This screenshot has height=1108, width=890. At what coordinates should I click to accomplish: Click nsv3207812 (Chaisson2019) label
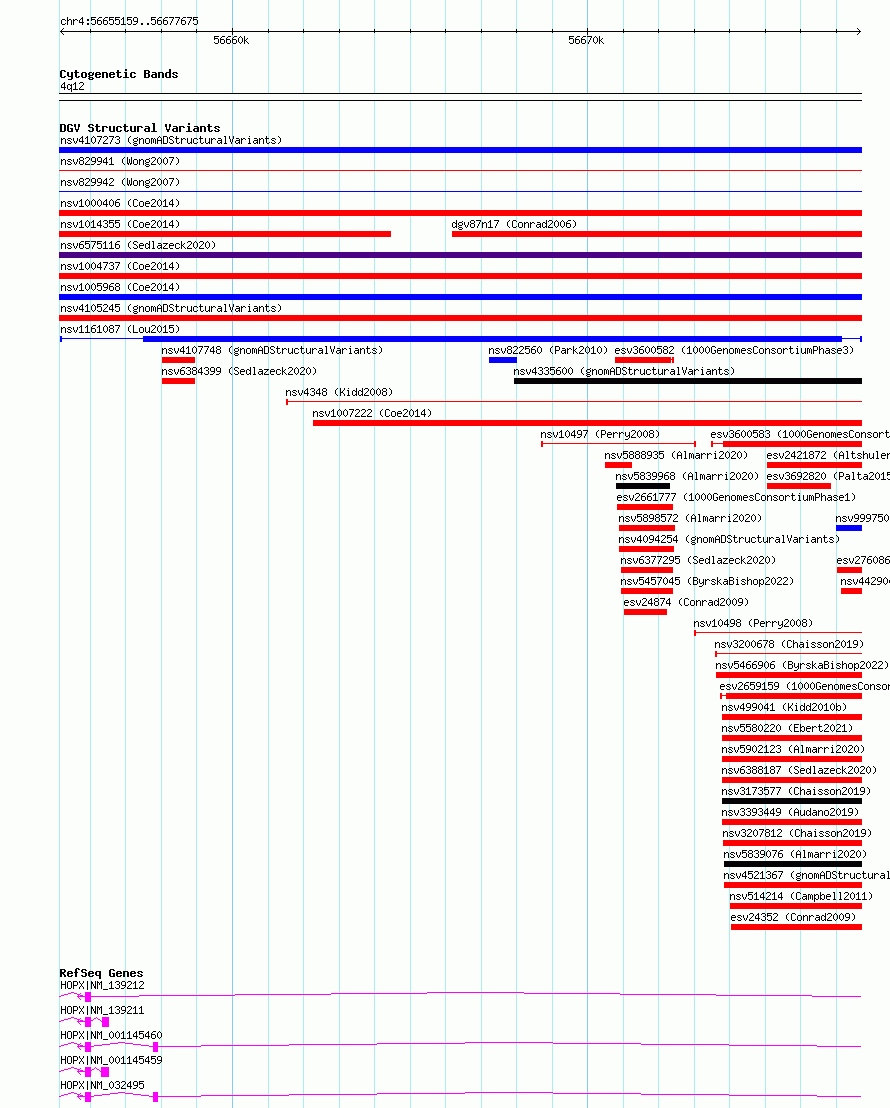click(x=797, y=834)
